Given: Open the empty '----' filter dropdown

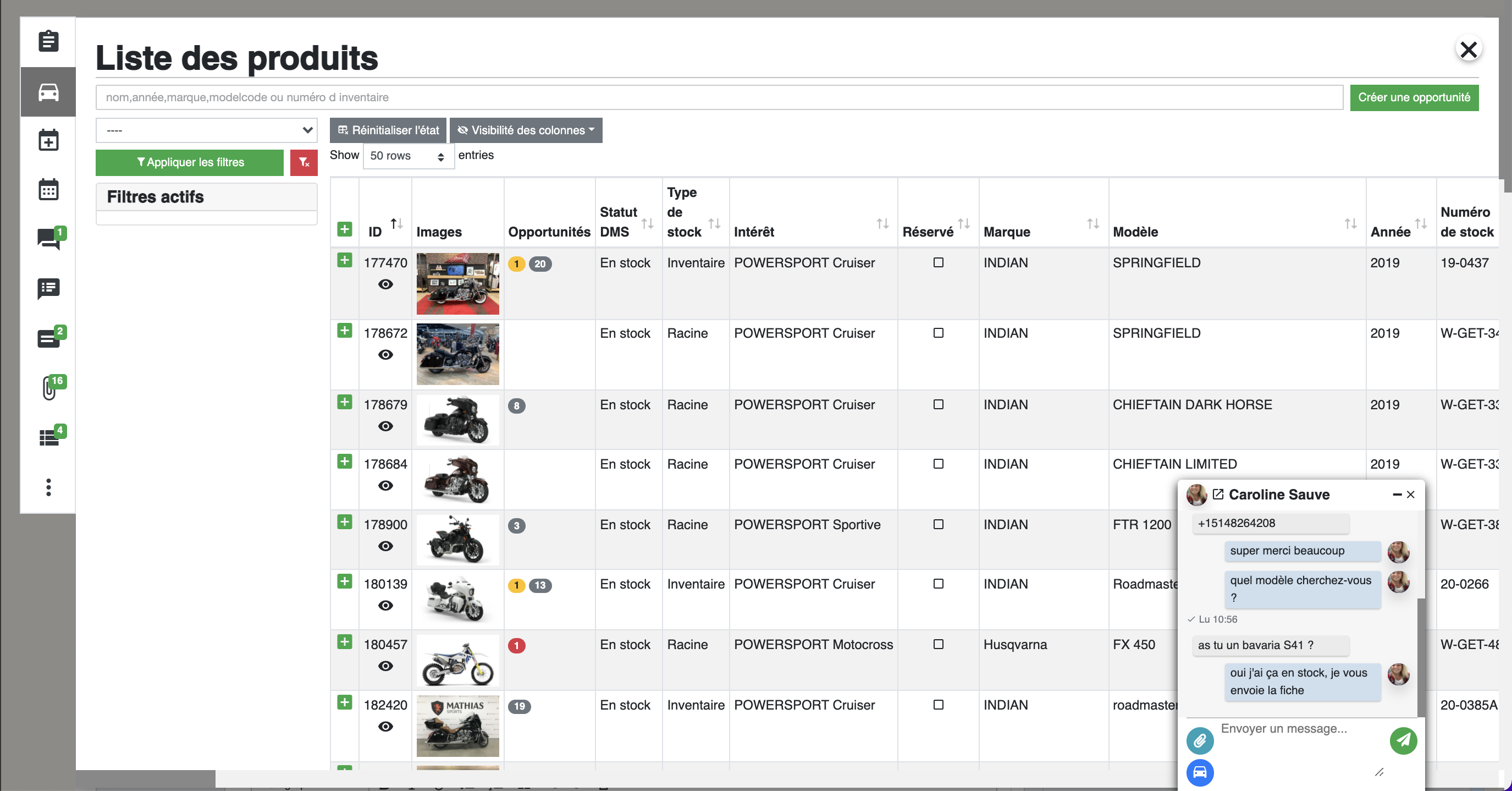Looking at the screenshot, I should coord(207,130).
